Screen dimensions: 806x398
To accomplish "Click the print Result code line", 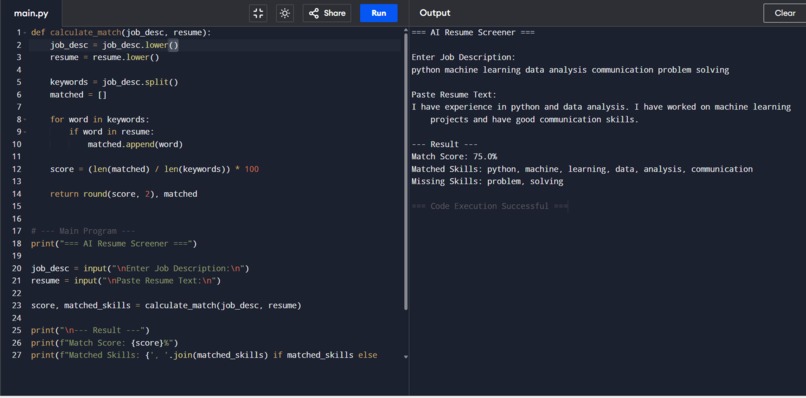I will (x=90, y=330).
